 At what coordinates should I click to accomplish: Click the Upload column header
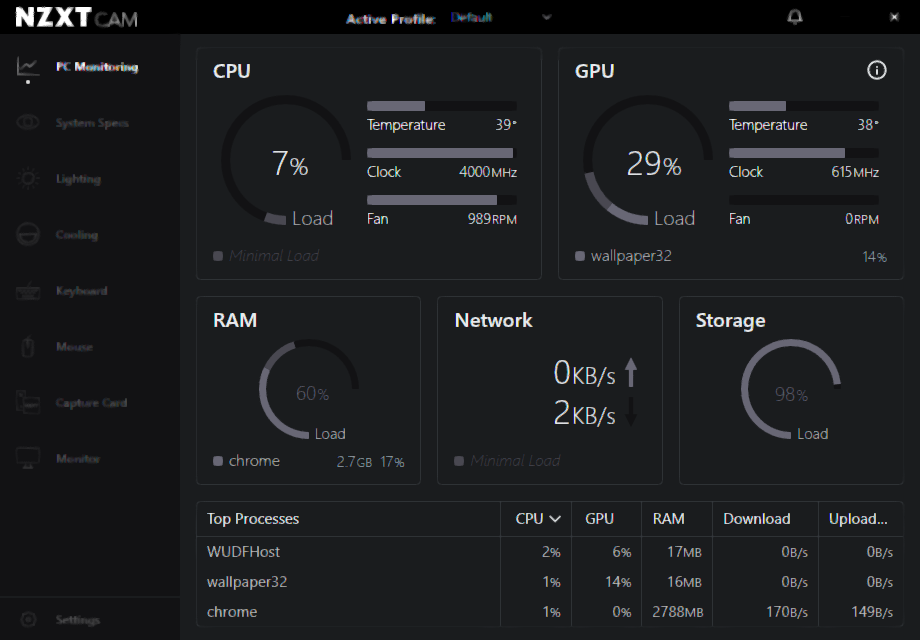(858, 519)
